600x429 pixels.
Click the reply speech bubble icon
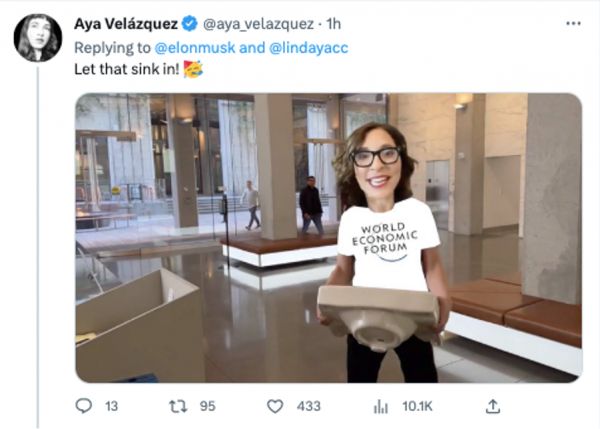point(83,406)
